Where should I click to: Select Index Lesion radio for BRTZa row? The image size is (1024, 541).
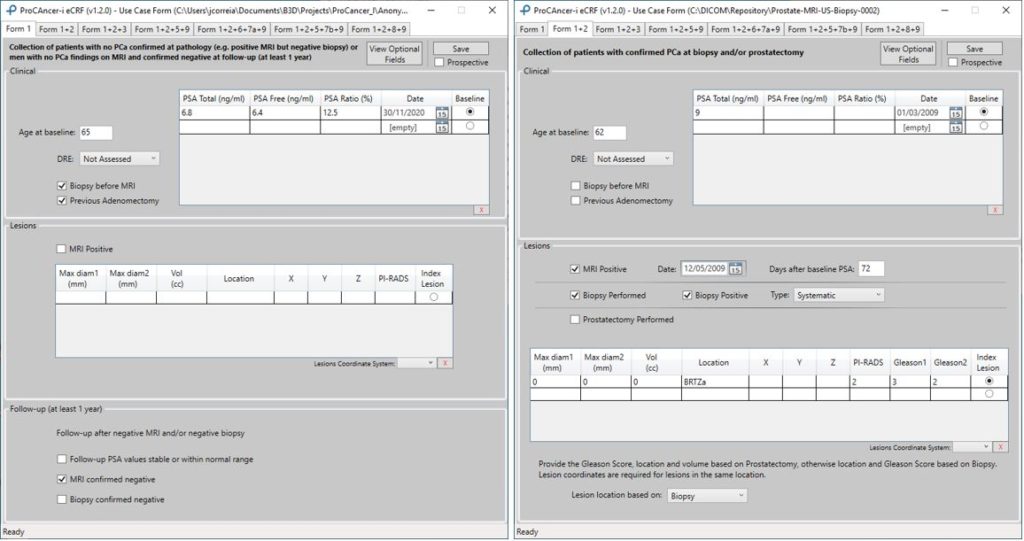[989, 381]
